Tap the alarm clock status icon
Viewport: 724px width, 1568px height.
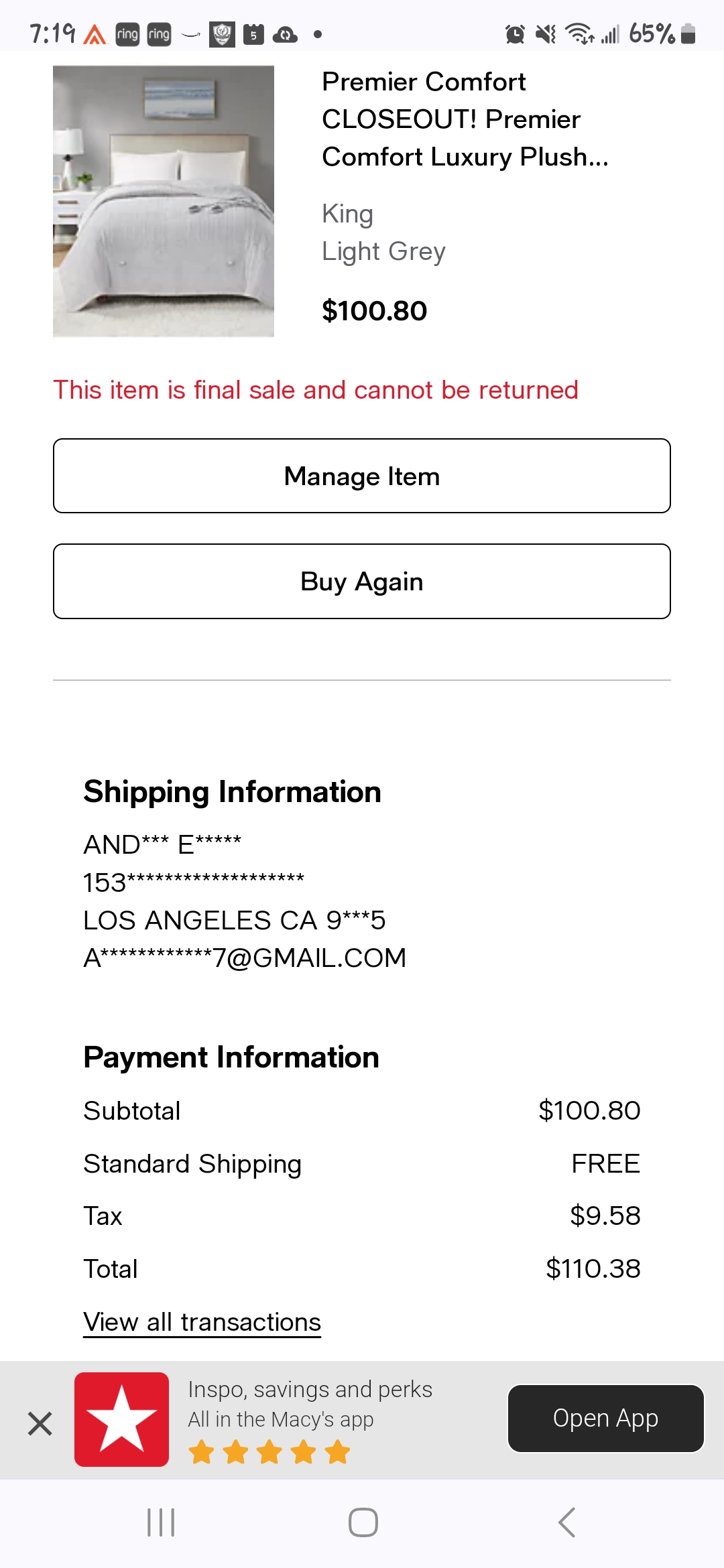(515, 34)
